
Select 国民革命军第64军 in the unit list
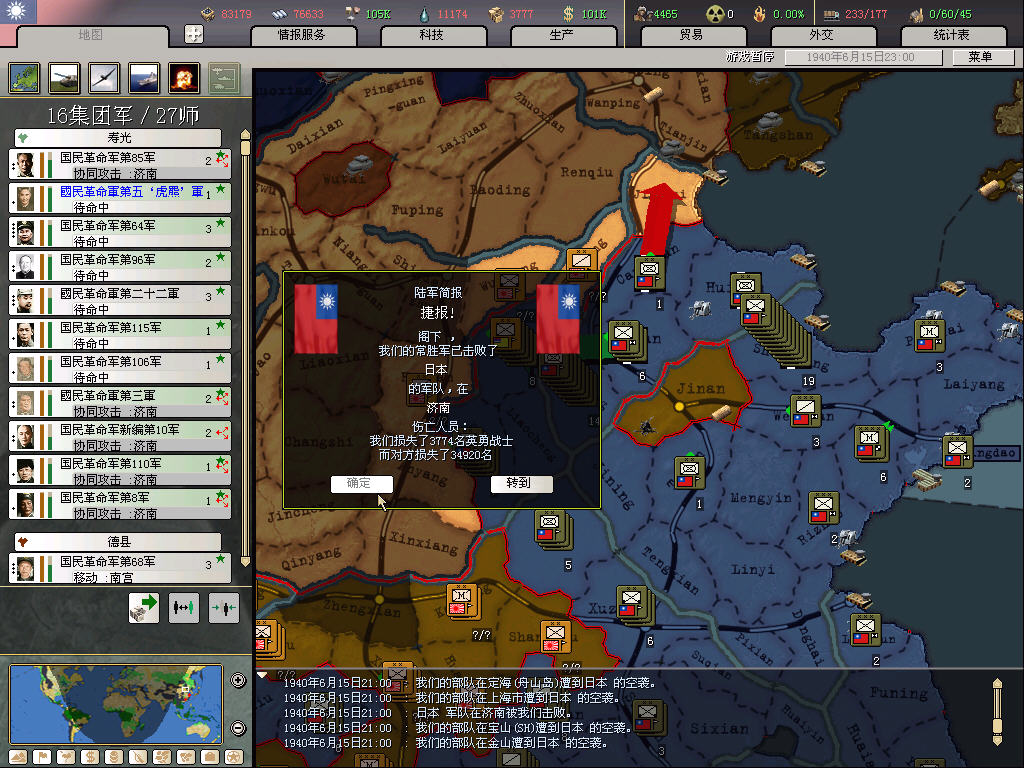[120, 233]
